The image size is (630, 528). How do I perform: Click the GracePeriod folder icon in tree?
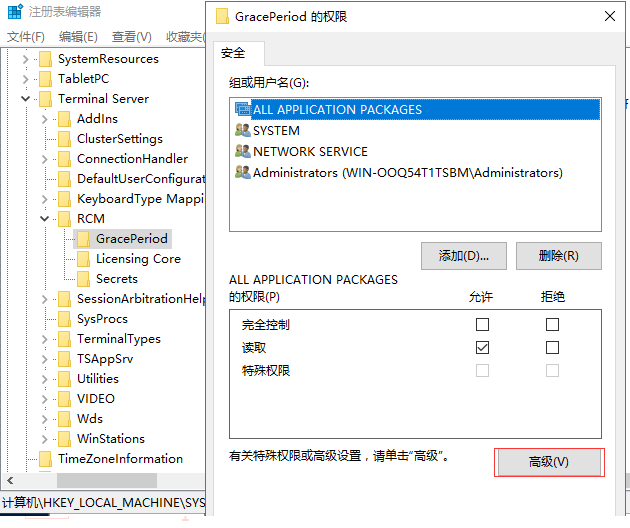click(83, 239)
